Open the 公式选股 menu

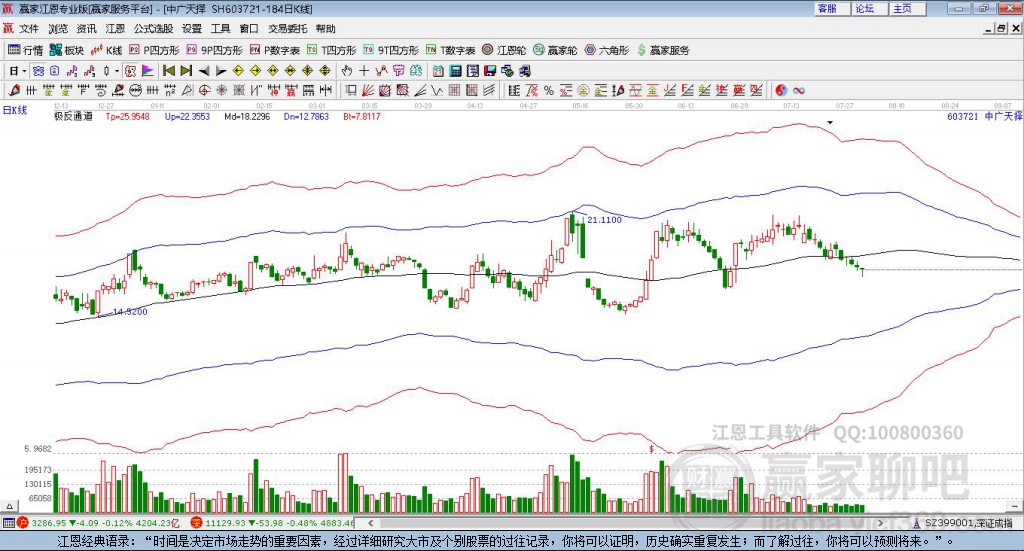point(153,29)
